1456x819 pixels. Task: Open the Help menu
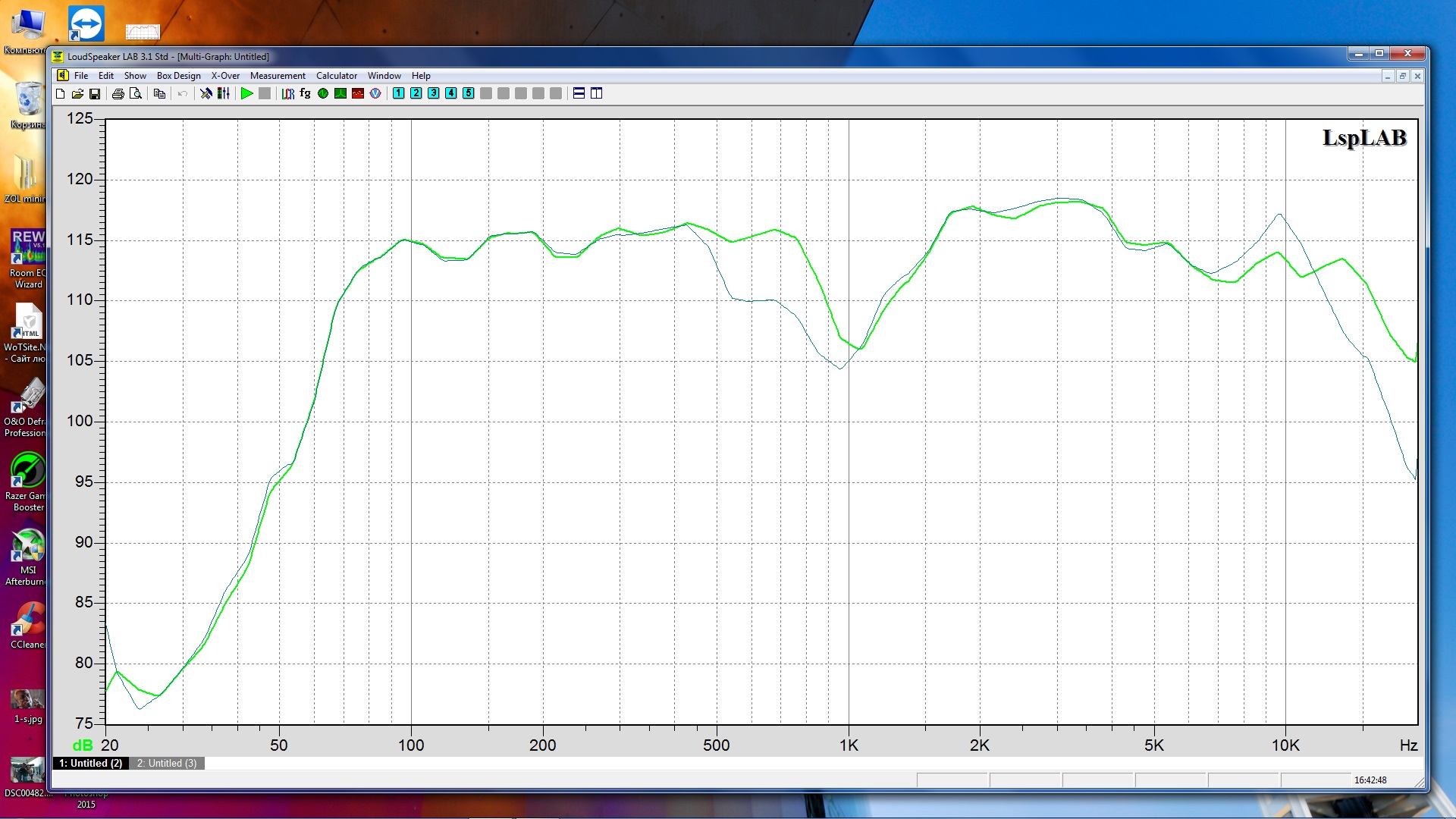coord(421,76)
